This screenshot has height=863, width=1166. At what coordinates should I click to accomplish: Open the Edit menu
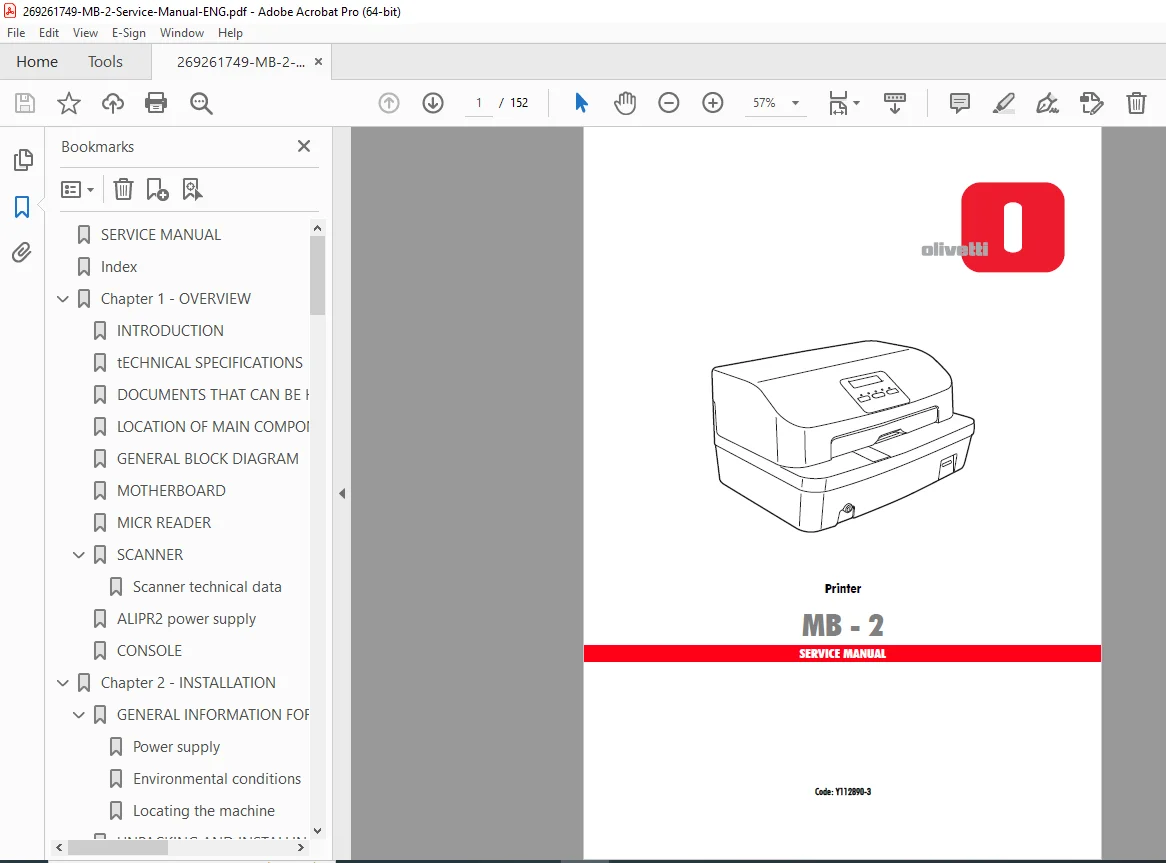coord(49,33)
